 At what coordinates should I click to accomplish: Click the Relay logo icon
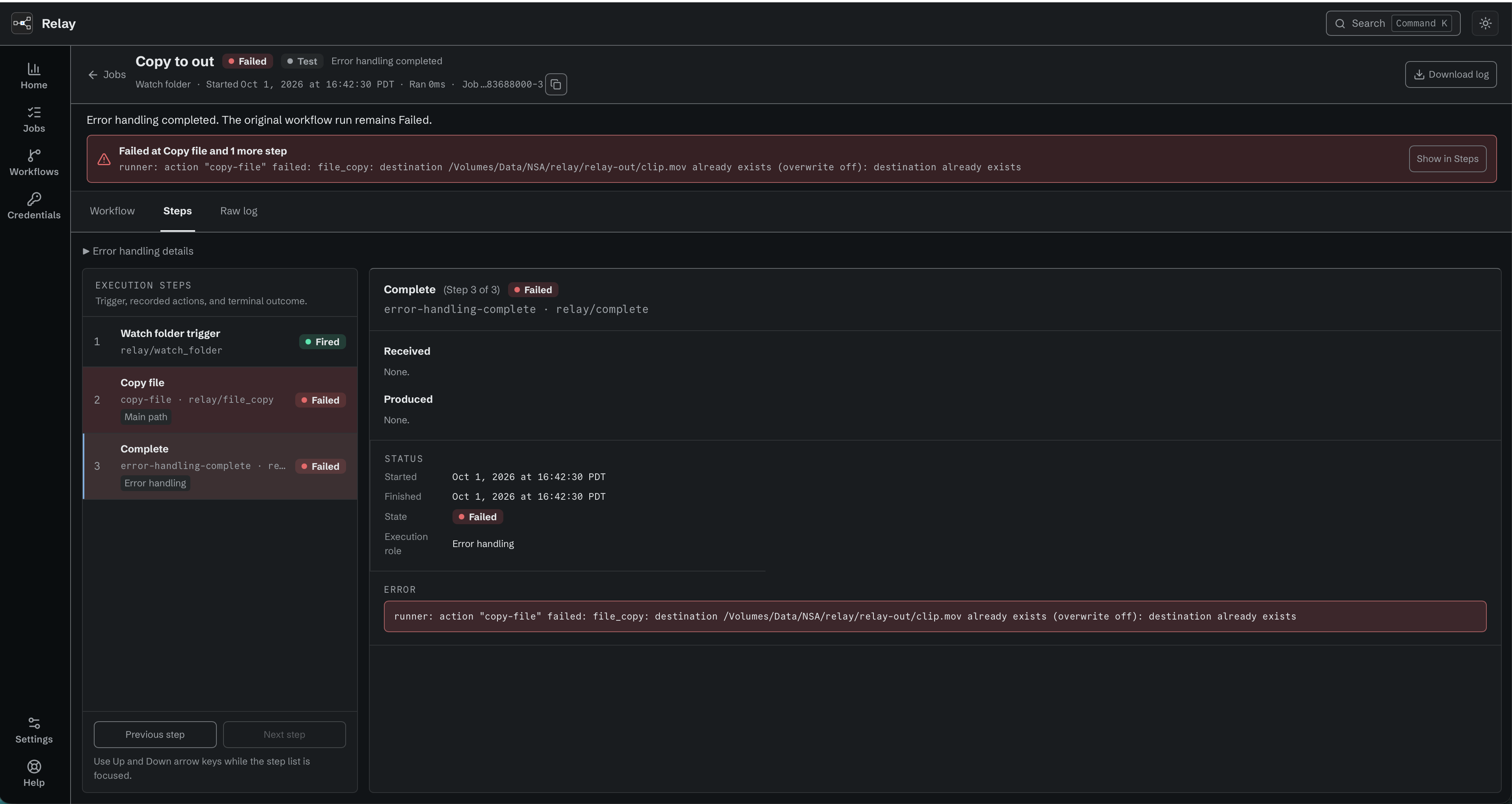click(22, 24)
